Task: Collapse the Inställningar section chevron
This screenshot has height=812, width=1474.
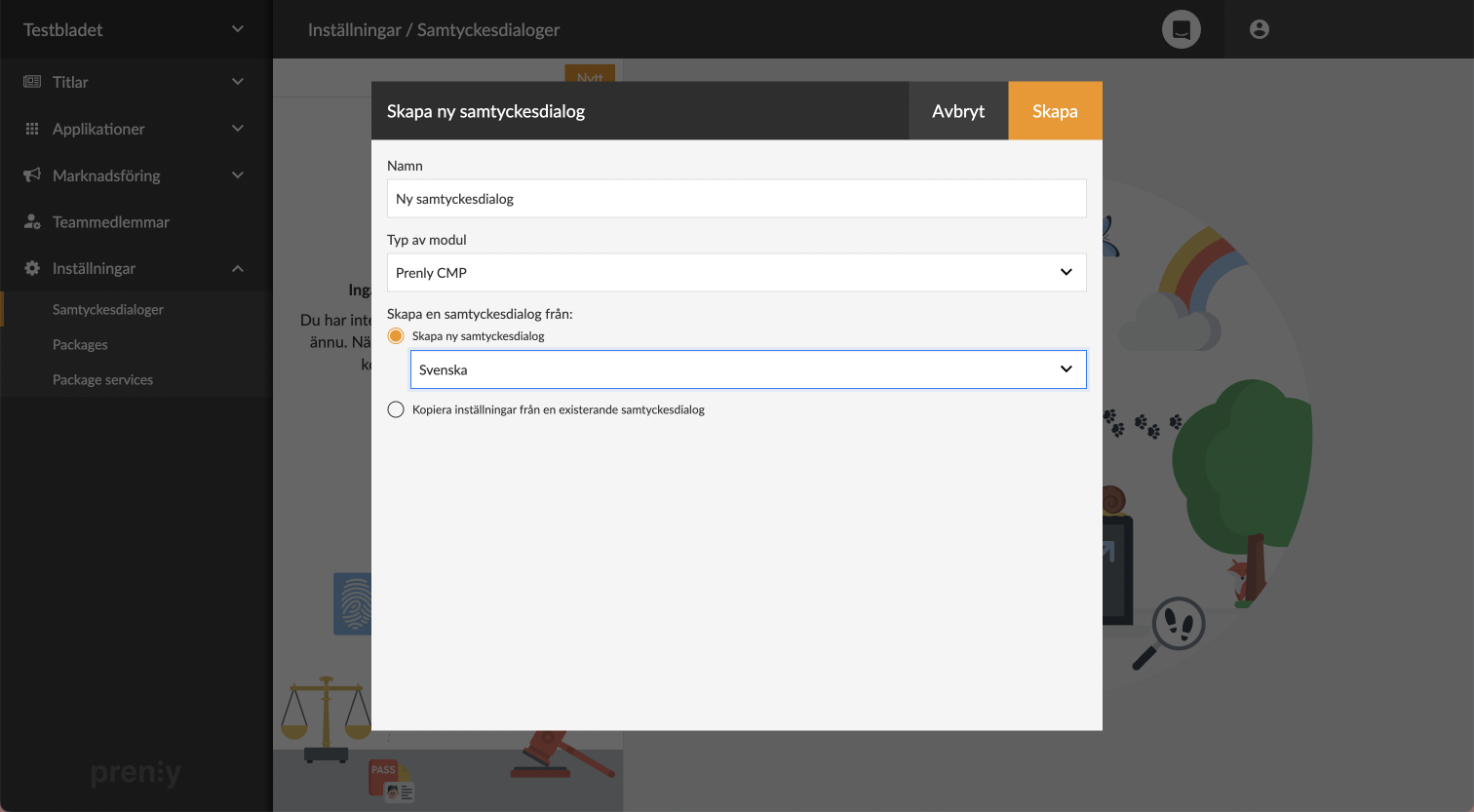Action: tap(237, 268)
